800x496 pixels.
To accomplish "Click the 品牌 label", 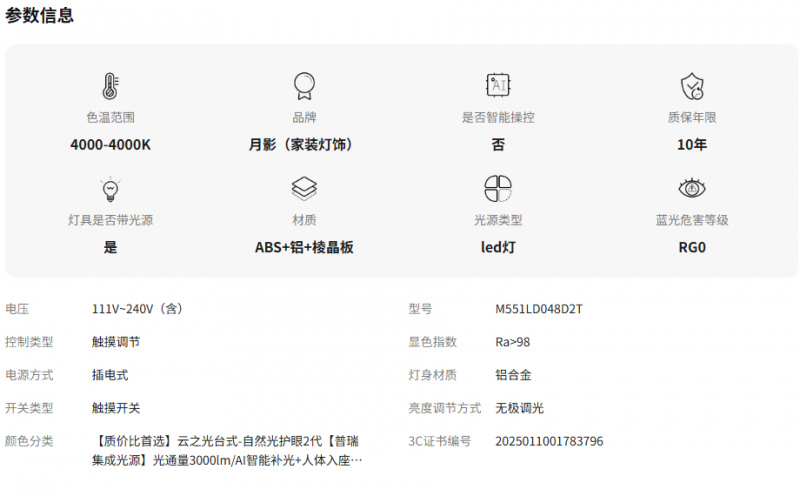I will tap(304, 117).
